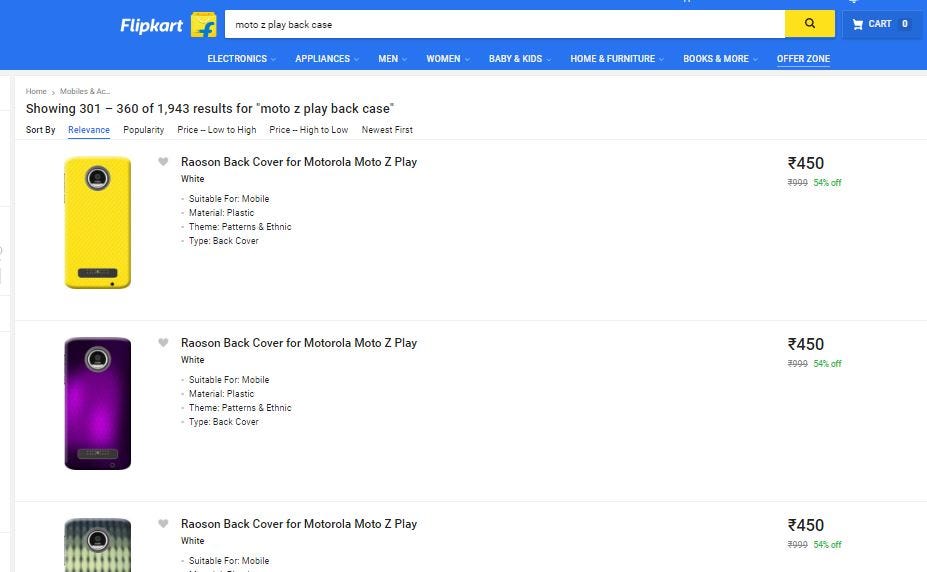The image size is (927, 572).
Task: Expand the Appliances menu
Action: point(327,58)
